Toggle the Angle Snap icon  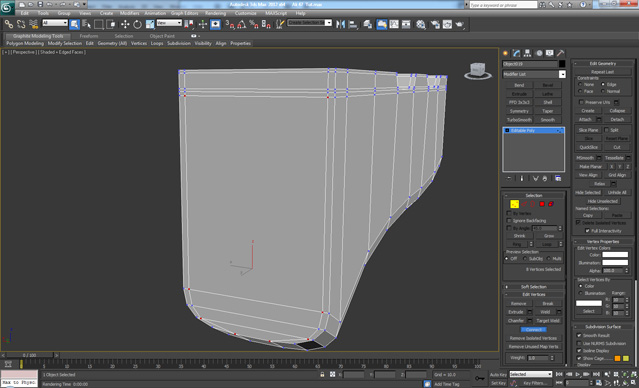(242, 24)
